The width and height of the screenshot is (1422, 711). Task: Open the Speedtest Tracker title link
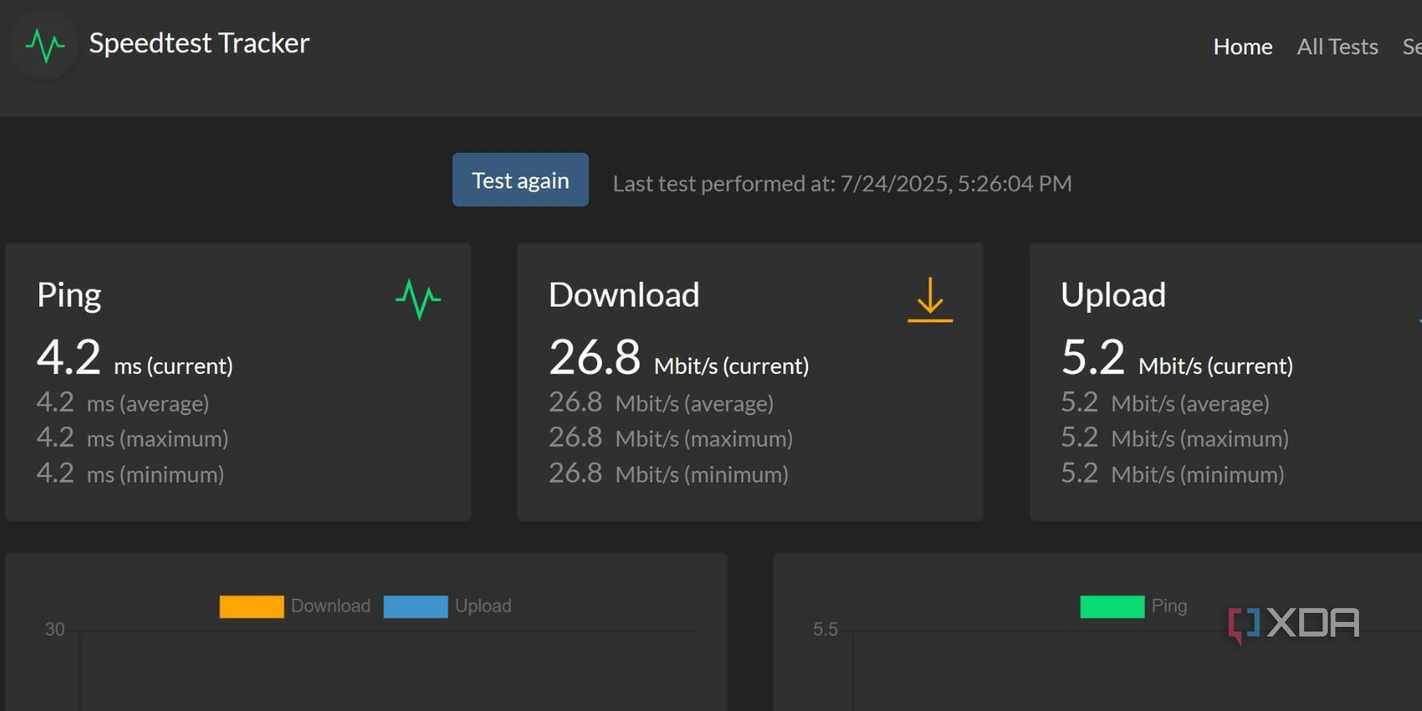click(199, 43)
